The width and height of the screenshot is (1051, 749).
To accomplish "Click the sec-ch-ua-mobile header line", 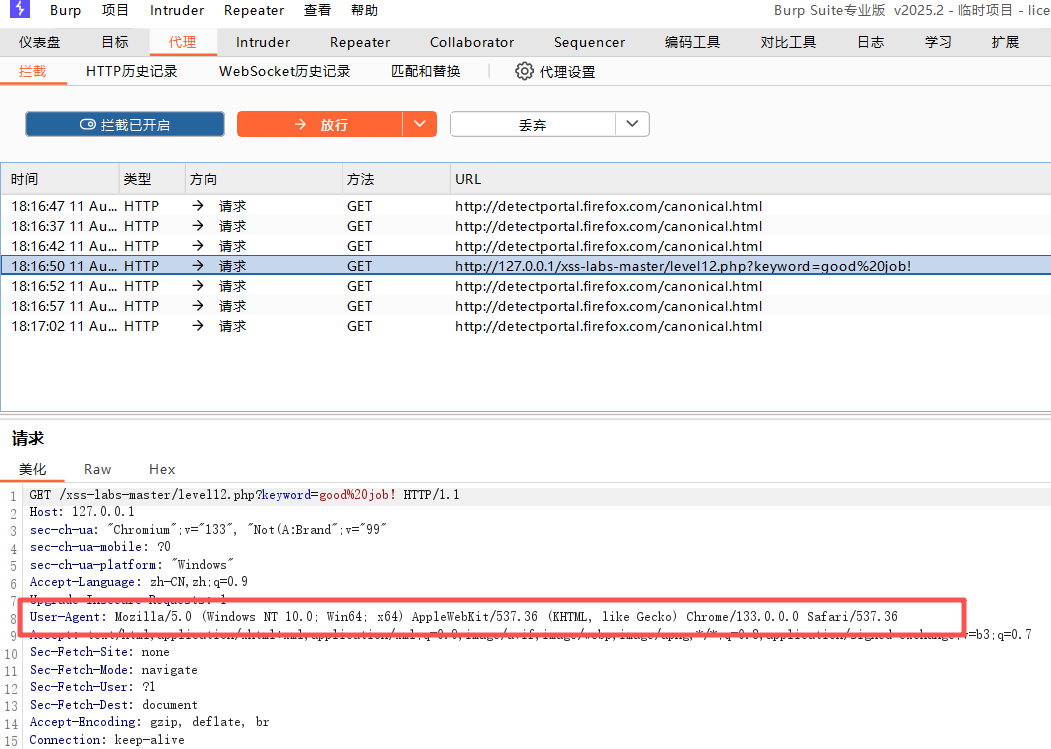I will (x=100, y=547).
